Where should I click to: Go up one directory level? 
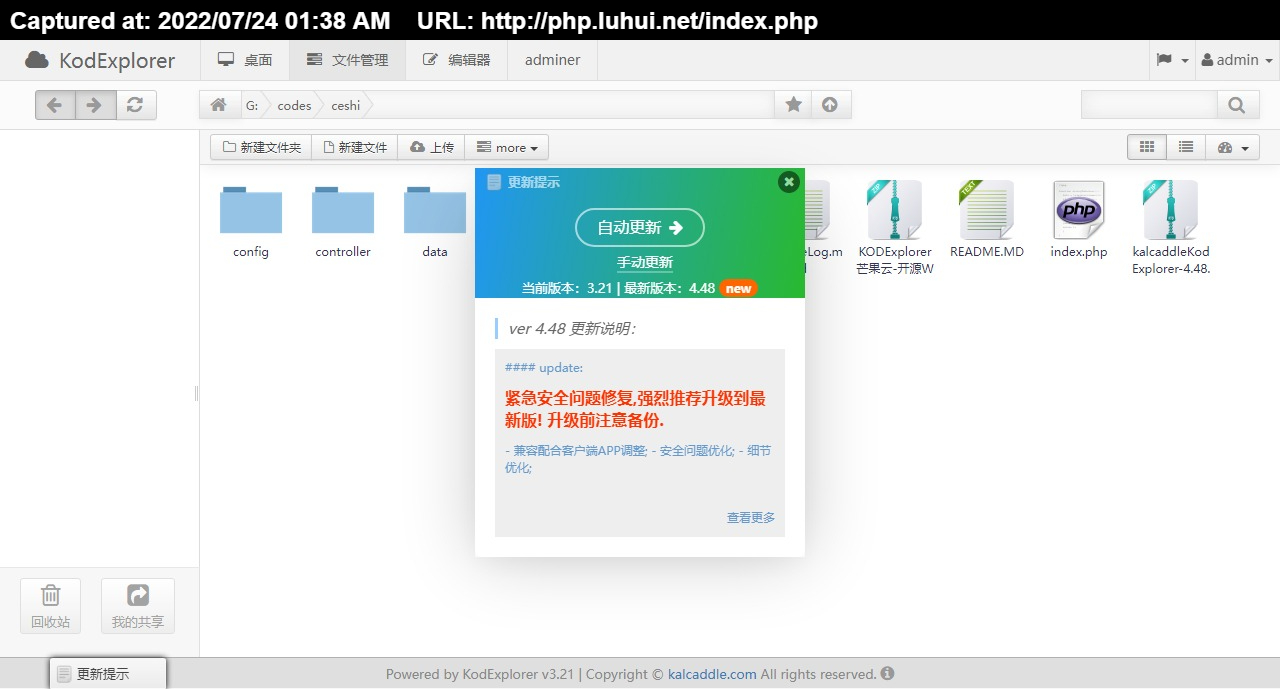pyautogui.click(x=830, y=105)
